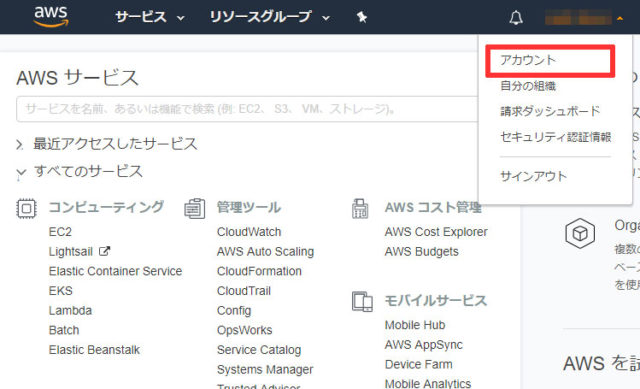
Task: Open the notification bell icon
Action: tap(516, 18)
